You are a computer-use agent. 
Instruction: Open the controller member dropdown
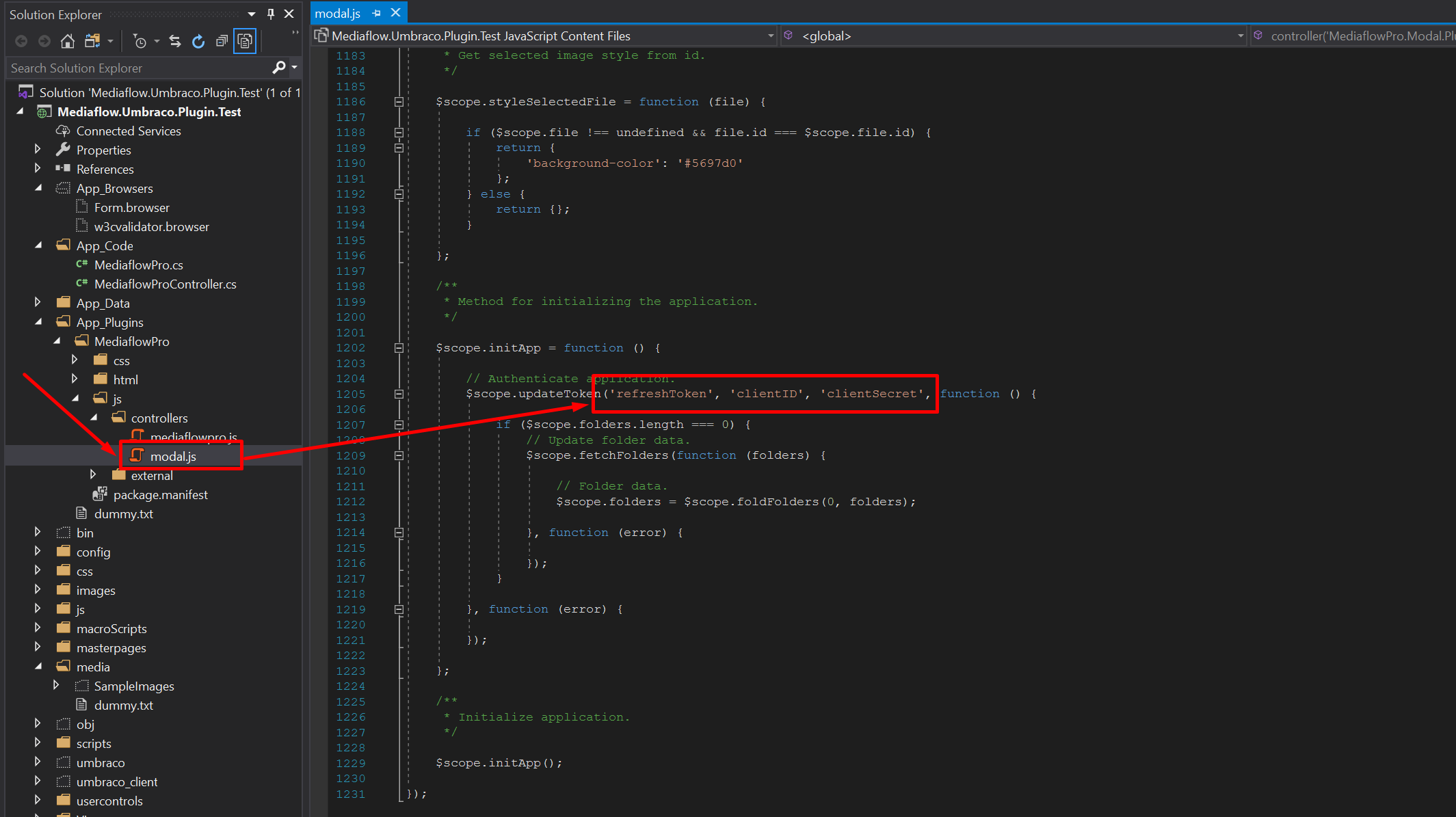pyautogui.click(x=1353, y=36)
